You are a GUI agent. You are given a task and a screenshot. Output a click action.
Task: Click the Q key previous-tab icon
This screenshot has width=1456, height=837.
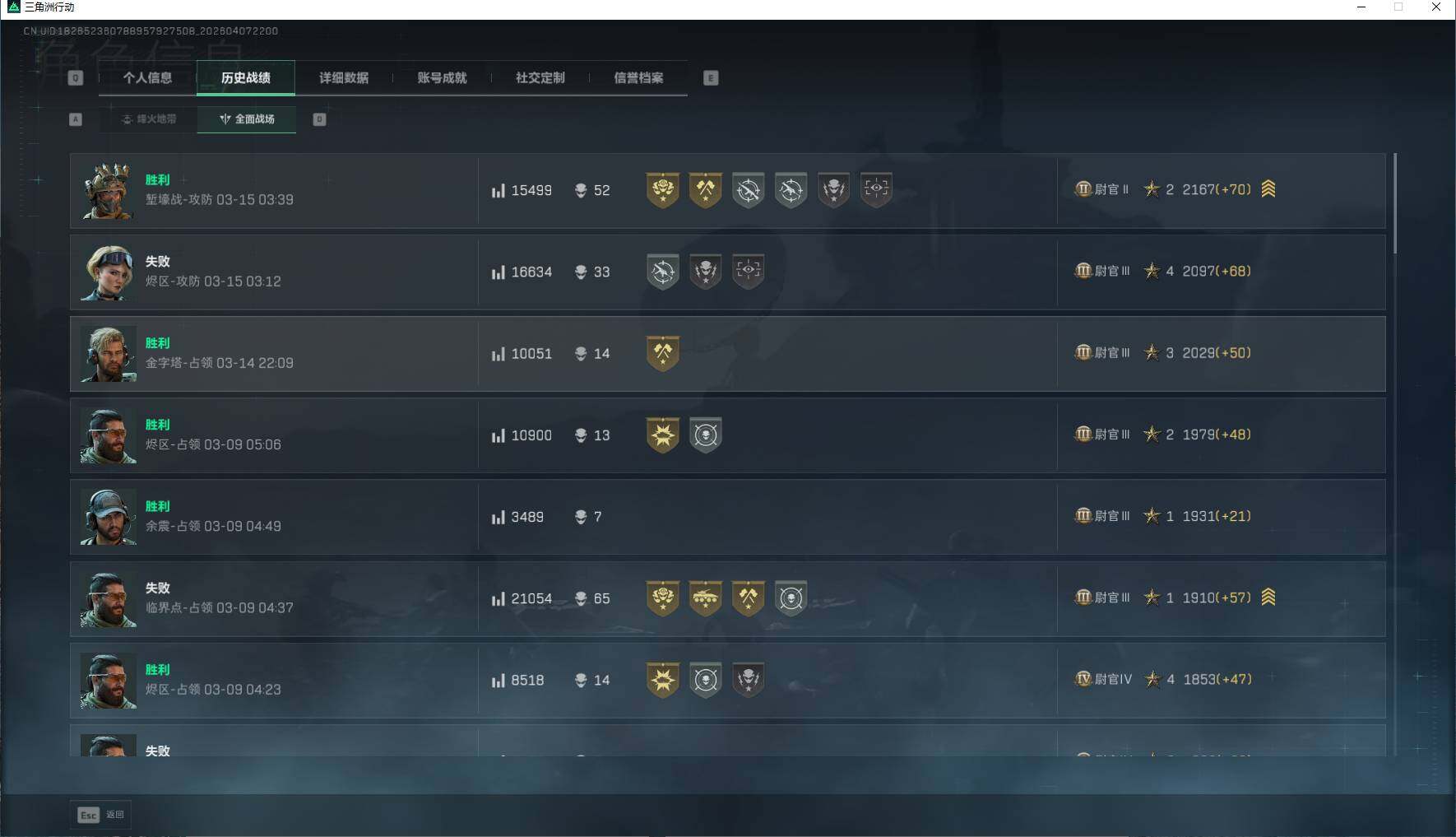click(76, 78)
